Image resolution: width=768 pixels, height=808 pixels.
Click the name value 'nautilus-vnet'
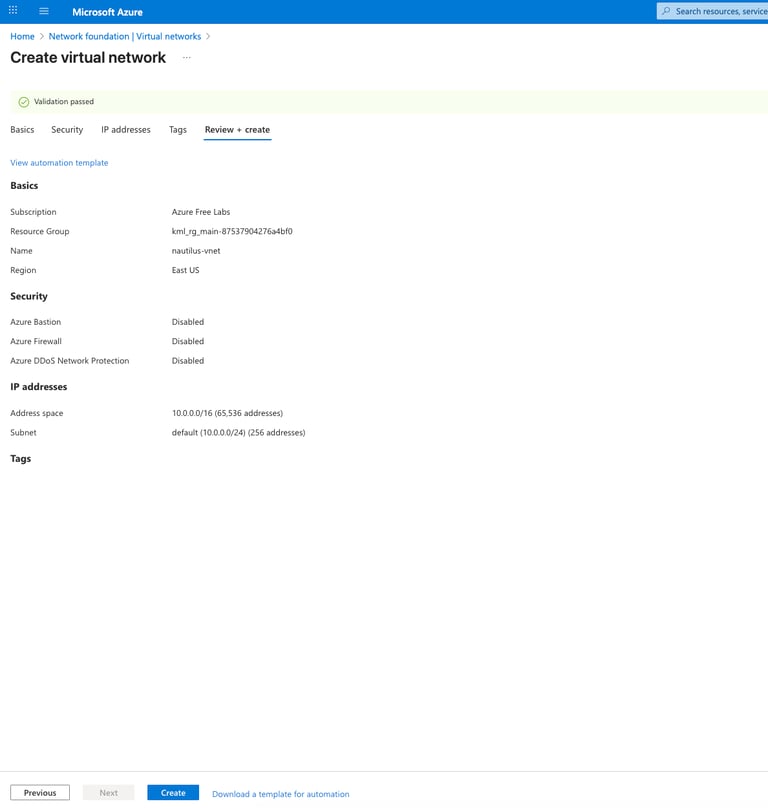pos(196,251)
